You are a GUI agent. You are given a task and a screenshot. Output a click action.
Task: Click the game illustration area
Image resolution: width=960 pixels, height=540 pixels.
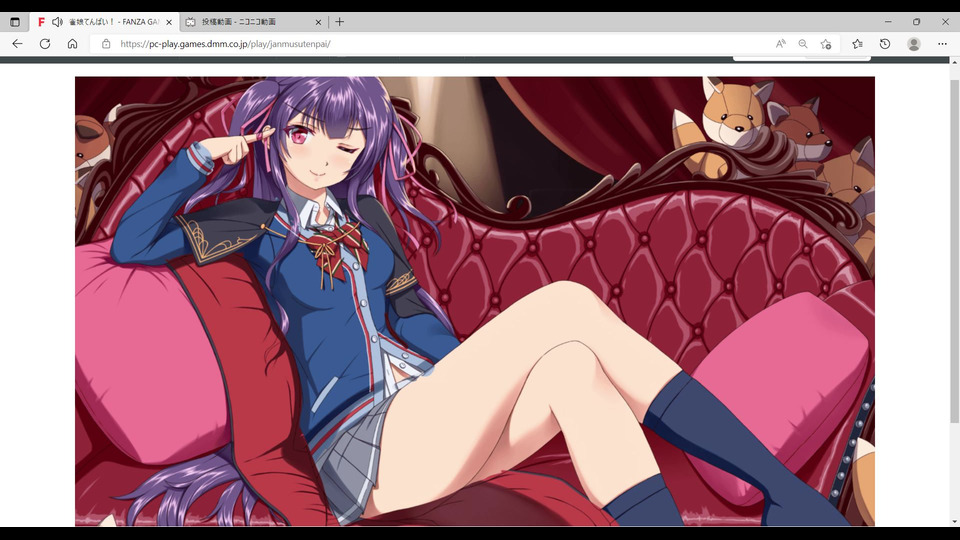click(x=474, y=301)
